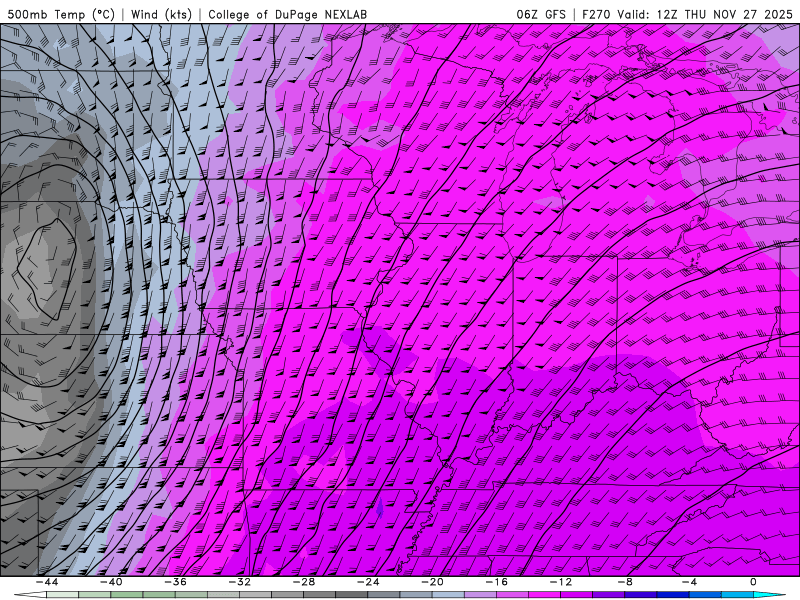Click the -16 colorbar label

[x=496, y=582]
